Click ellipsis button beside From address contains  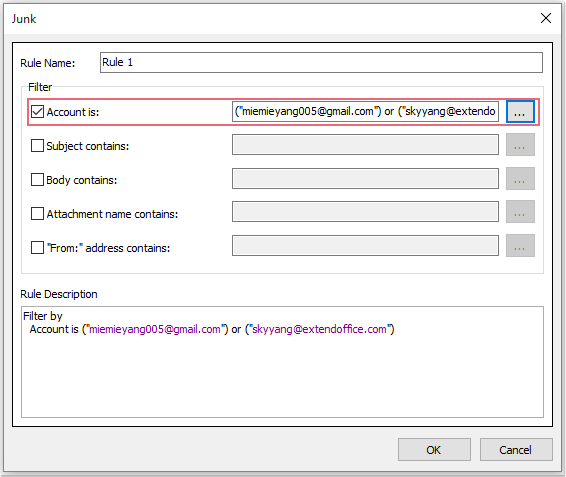[520, 246]
